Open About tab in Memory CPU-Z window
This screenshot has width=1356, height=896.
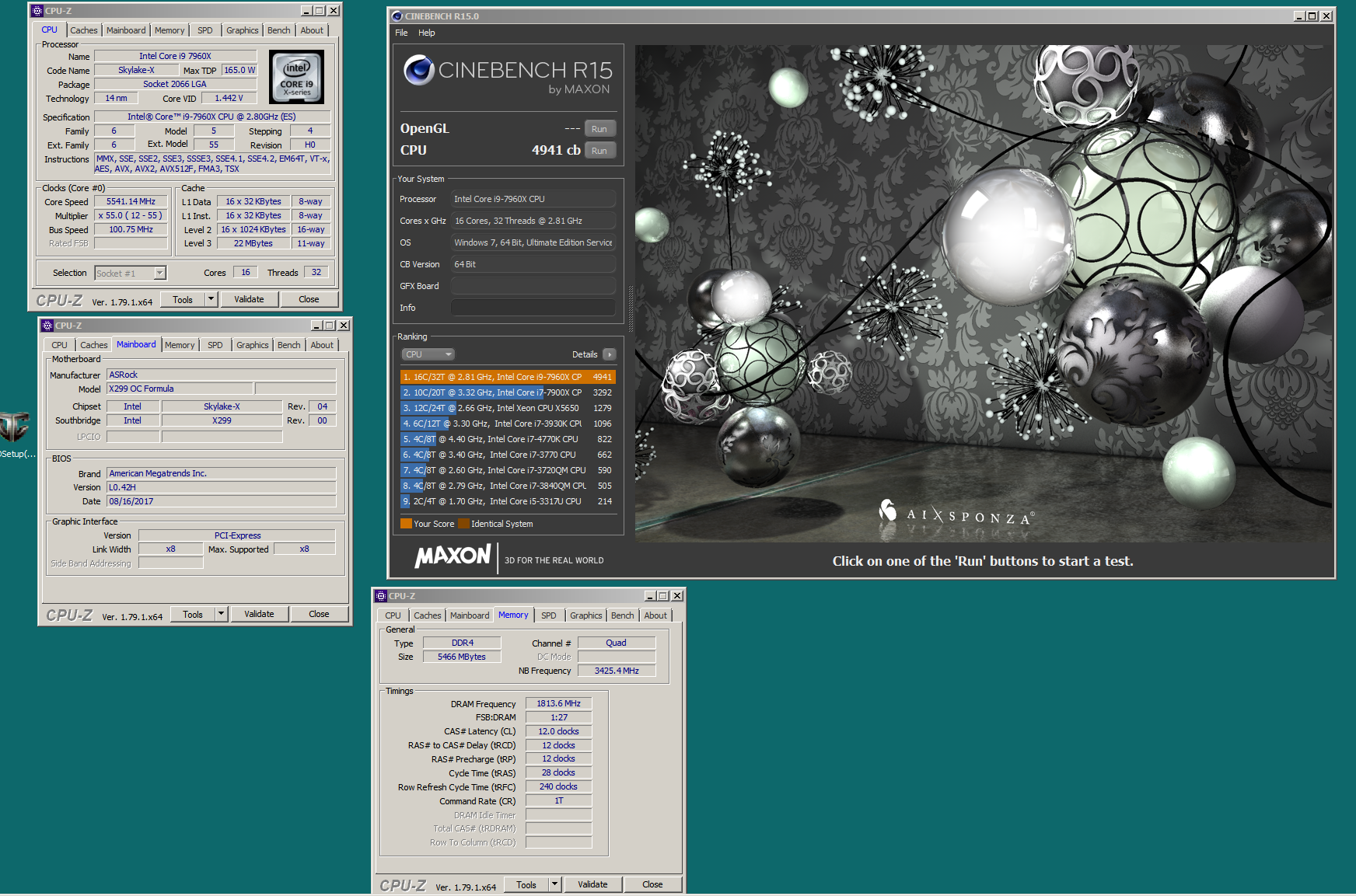(655, 615)
